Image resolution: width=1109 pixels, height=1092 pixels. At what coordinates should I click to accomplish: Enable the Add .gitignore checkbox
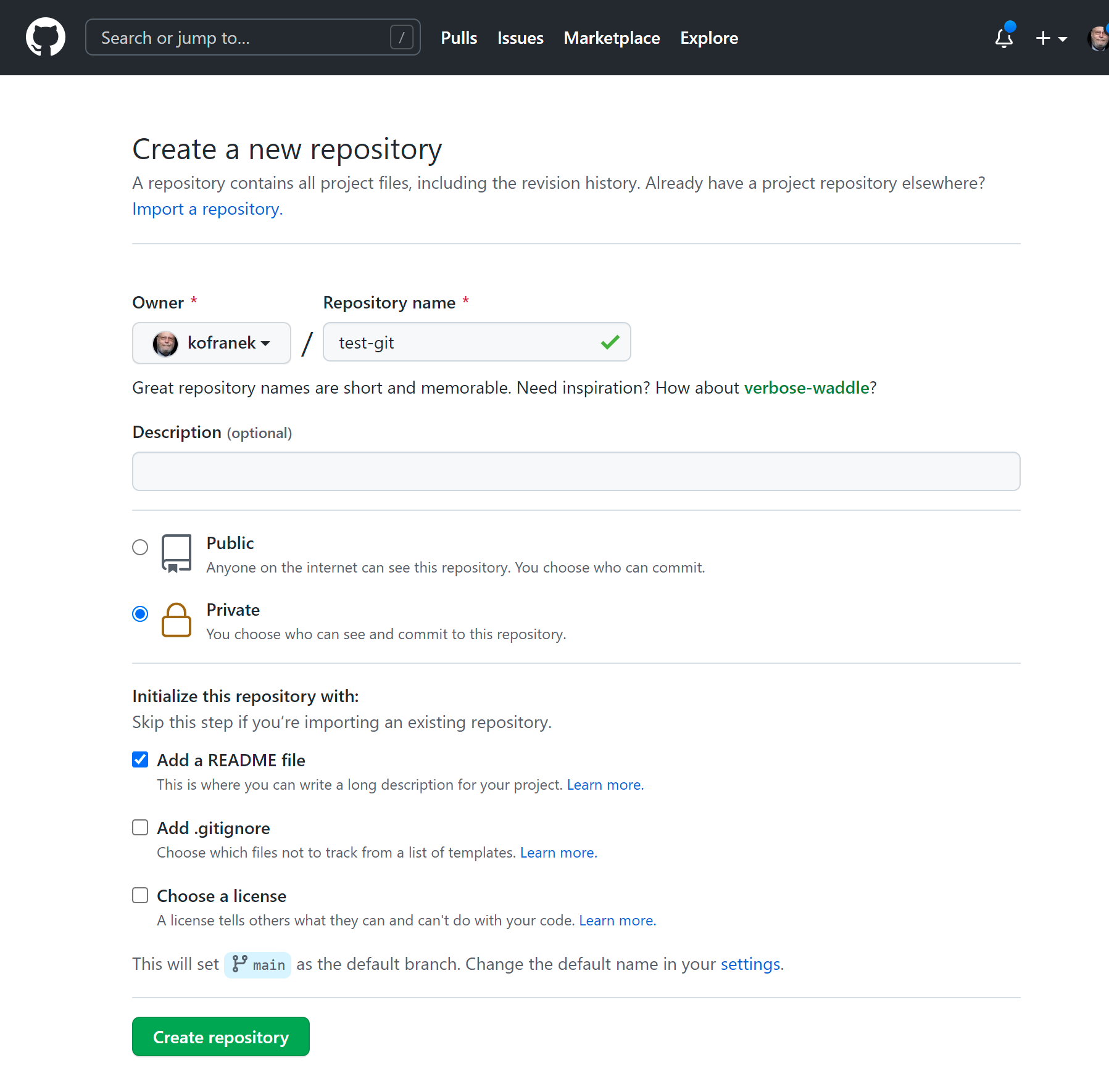click(x=140, y=827)
